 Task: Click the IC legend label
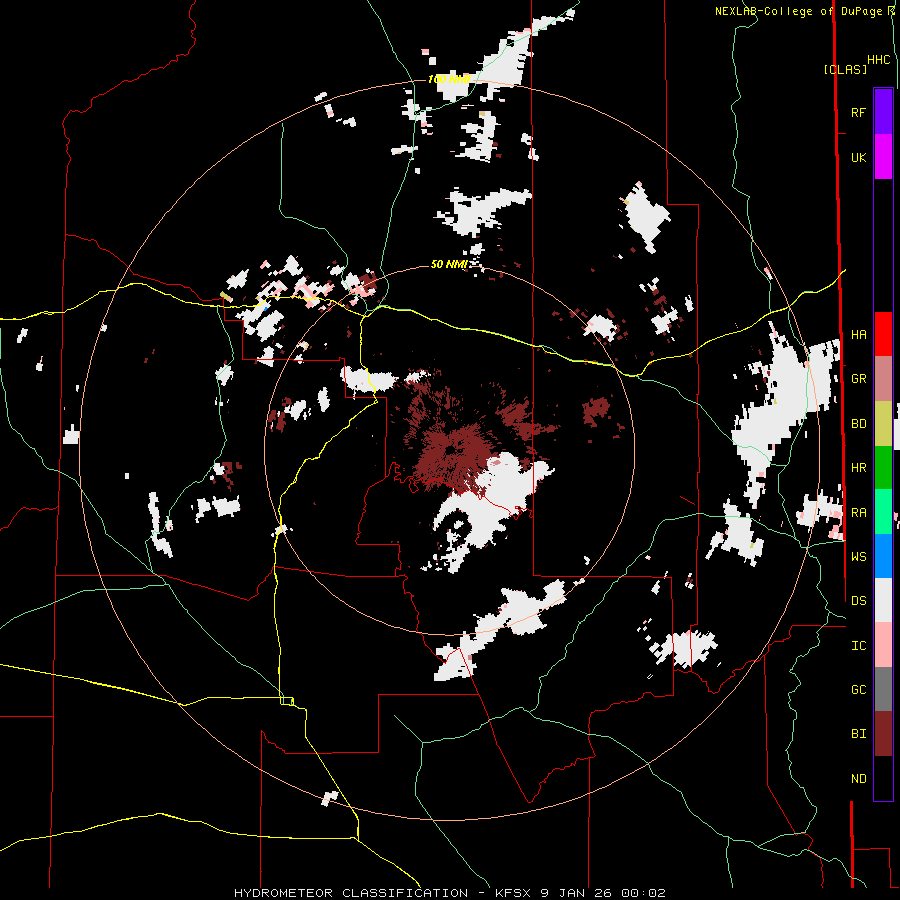[858, 645]
